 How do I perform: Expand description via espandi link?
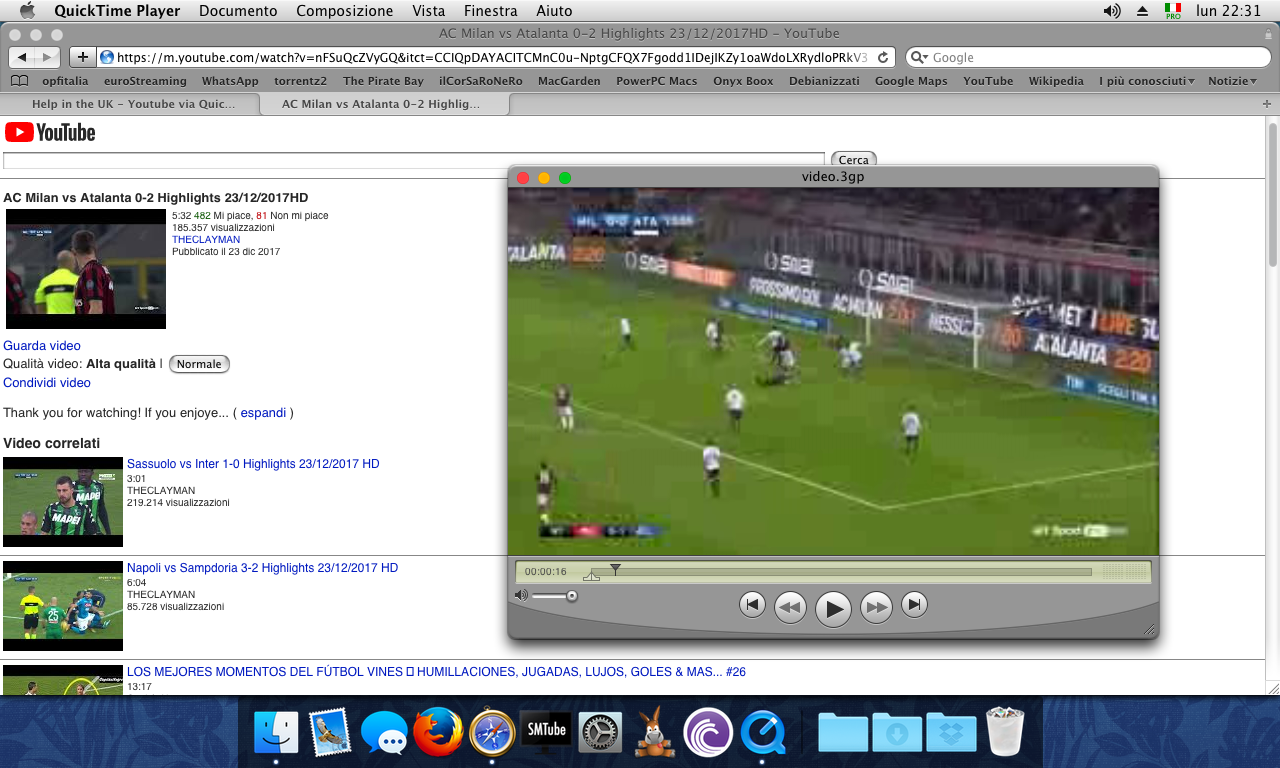coord(263,413)
